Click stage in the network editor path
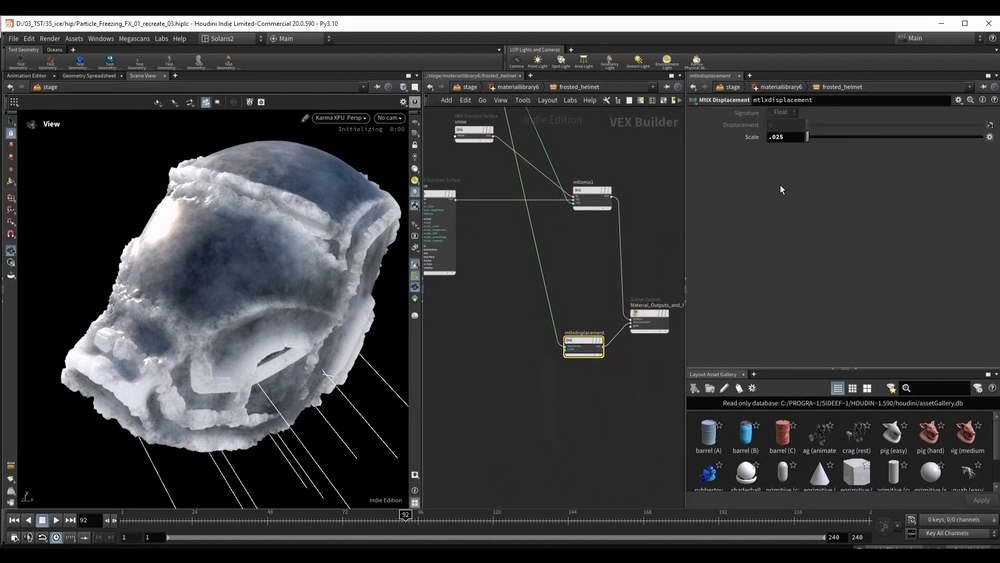Screen dimensions: 1000x563 pos(466,87)
